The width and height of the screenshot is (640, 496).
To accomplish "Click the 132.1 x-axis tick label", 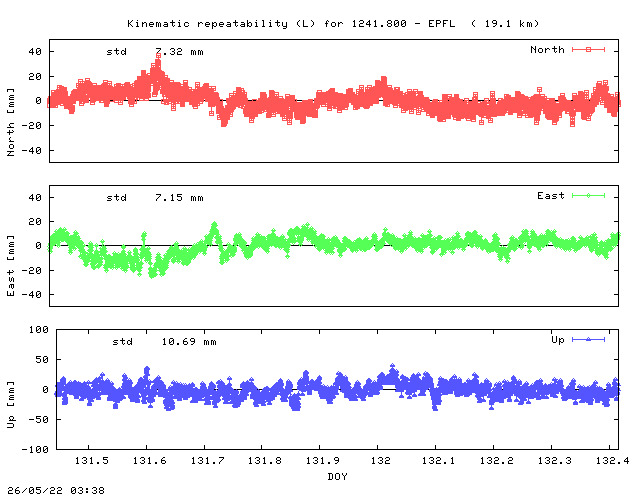I will tap(438, 460).
